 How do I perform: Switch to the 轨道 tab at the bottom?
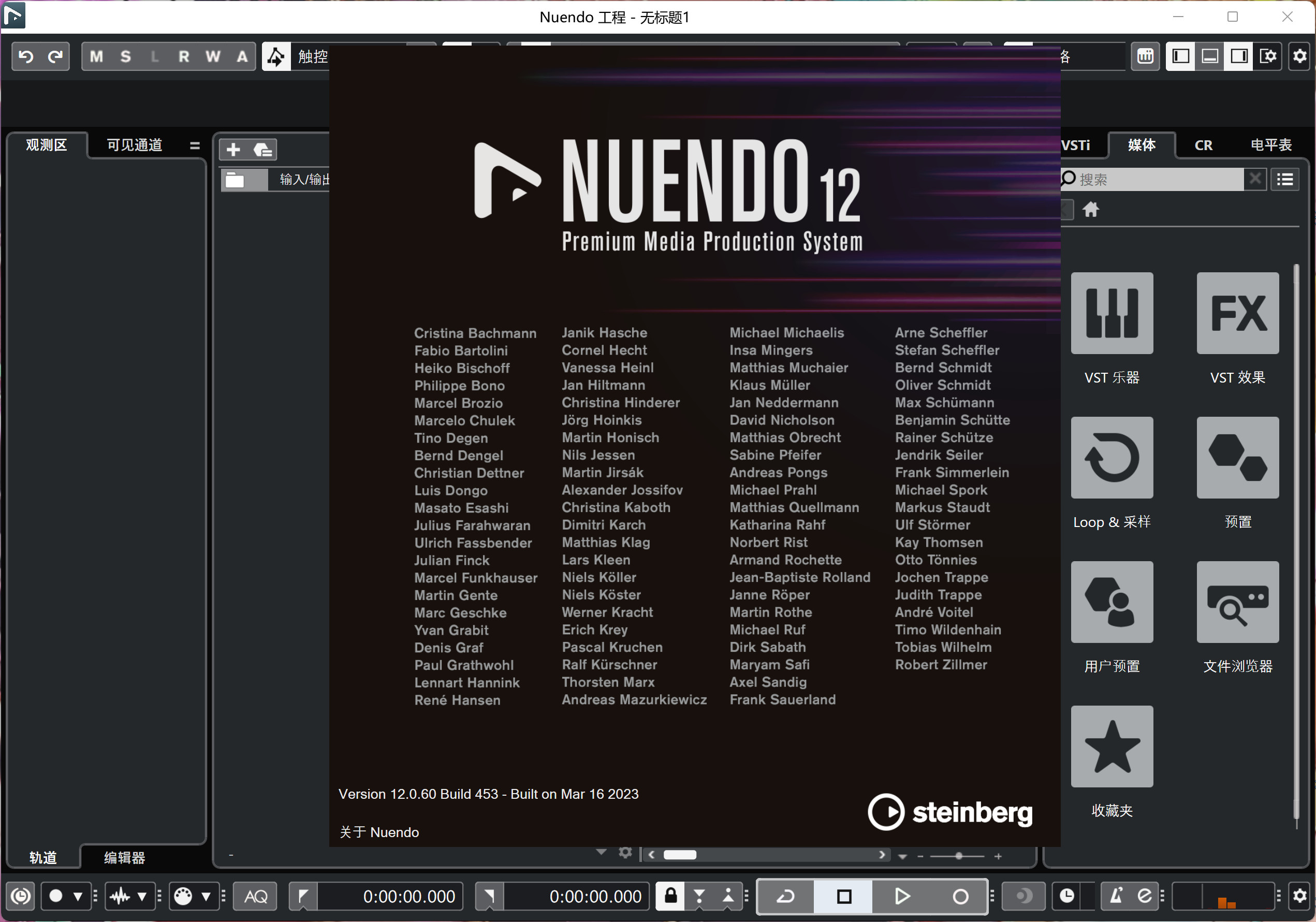(43, 857)
